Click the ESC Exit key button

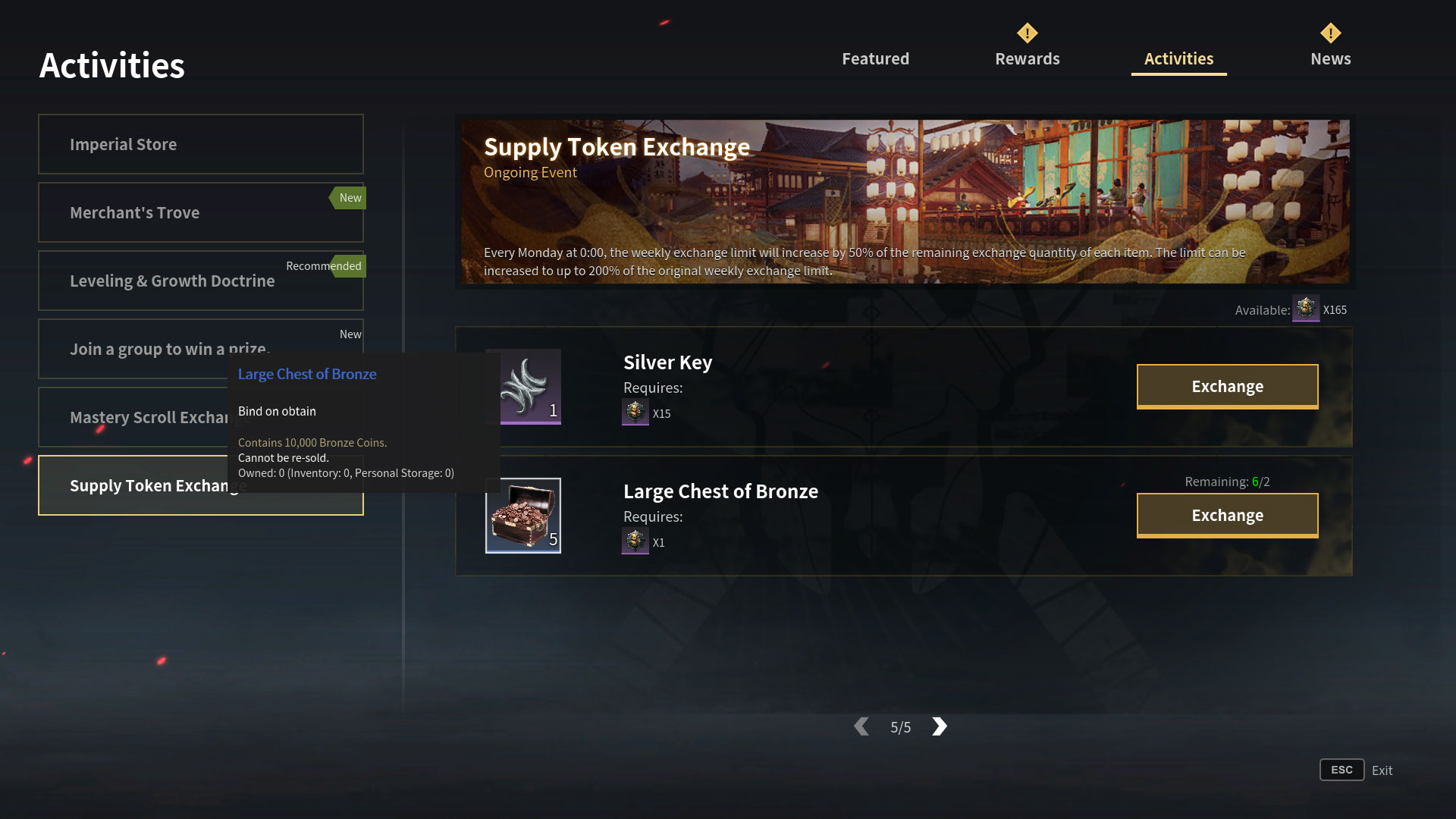[x=1341, y=770]
